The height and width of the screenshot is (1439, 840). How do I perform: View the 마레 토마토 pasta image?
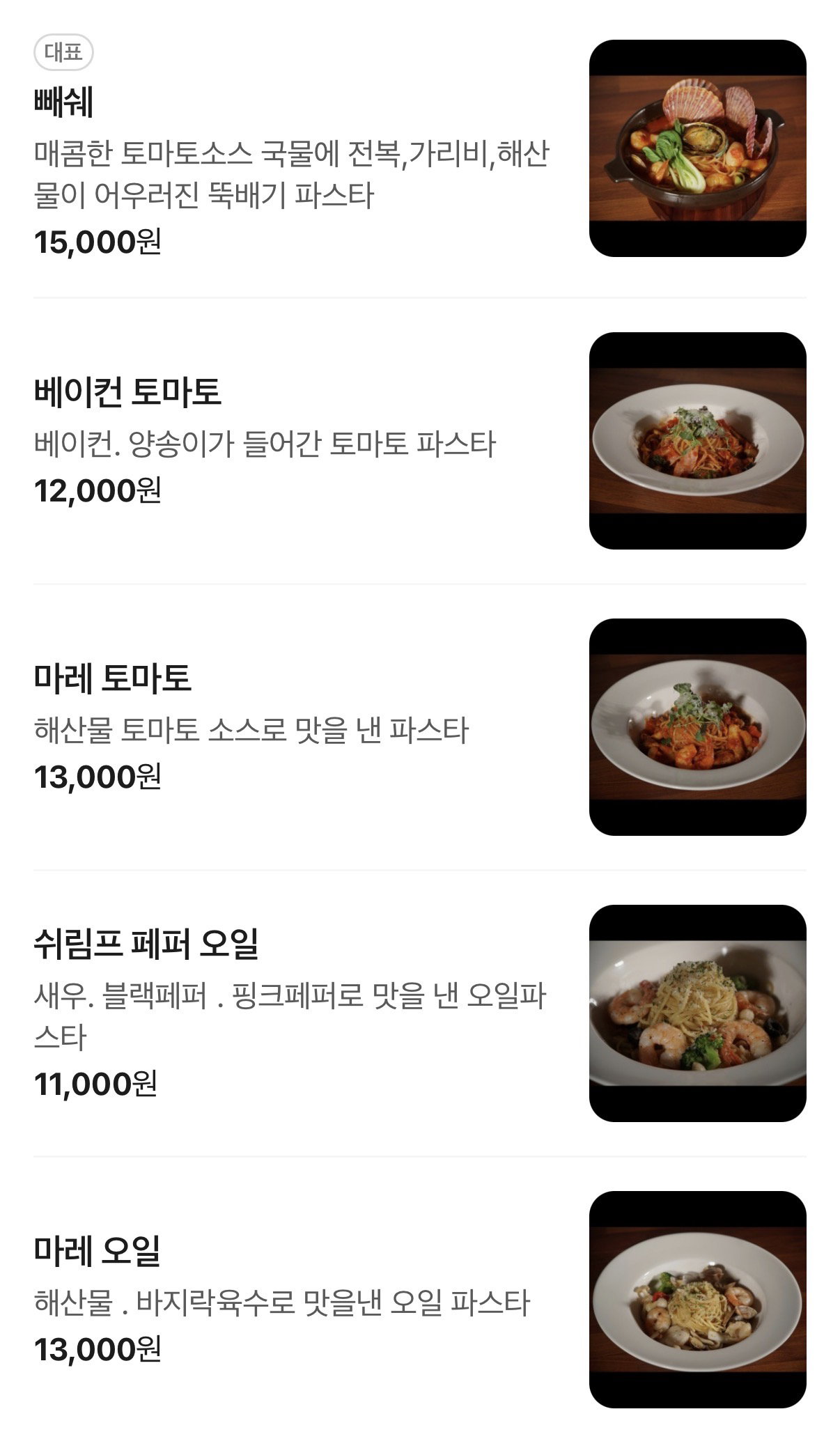(697, 727)
